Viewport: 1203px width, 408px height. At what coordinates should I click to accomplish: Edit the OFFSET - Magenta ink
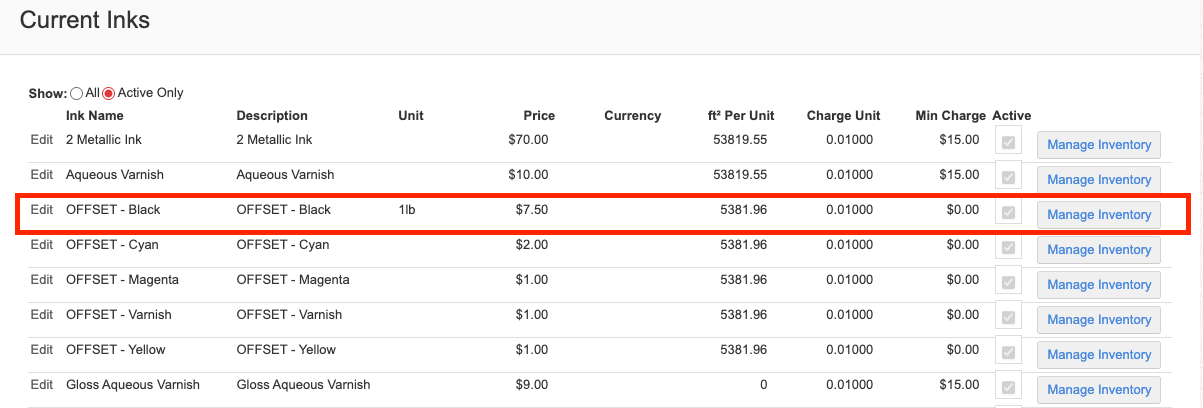click(41, 280)
